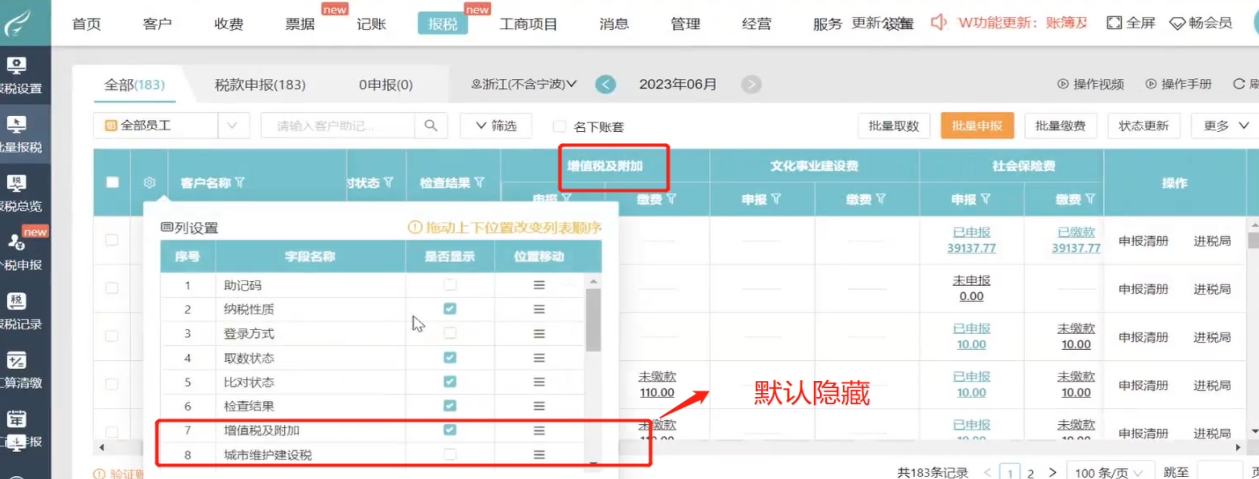Switch to the 0申报(0) tab
The width and height of the screenshot is (1259, 479).
click(385, 85)
